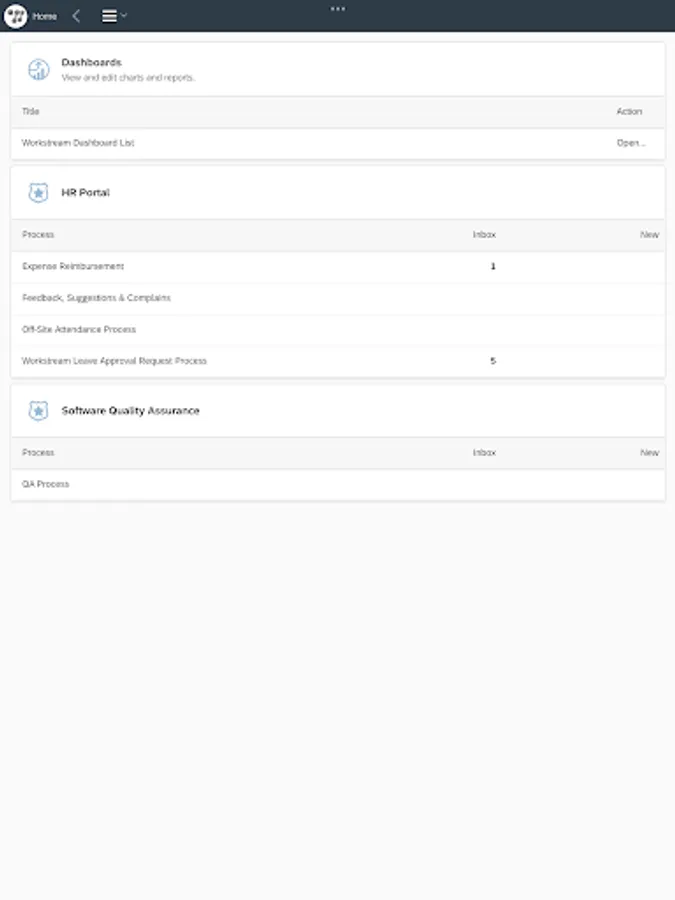Select Workstream Dashboard List row title
The width and height of the screenshot is (675, 900).
(x=78, y=143)
